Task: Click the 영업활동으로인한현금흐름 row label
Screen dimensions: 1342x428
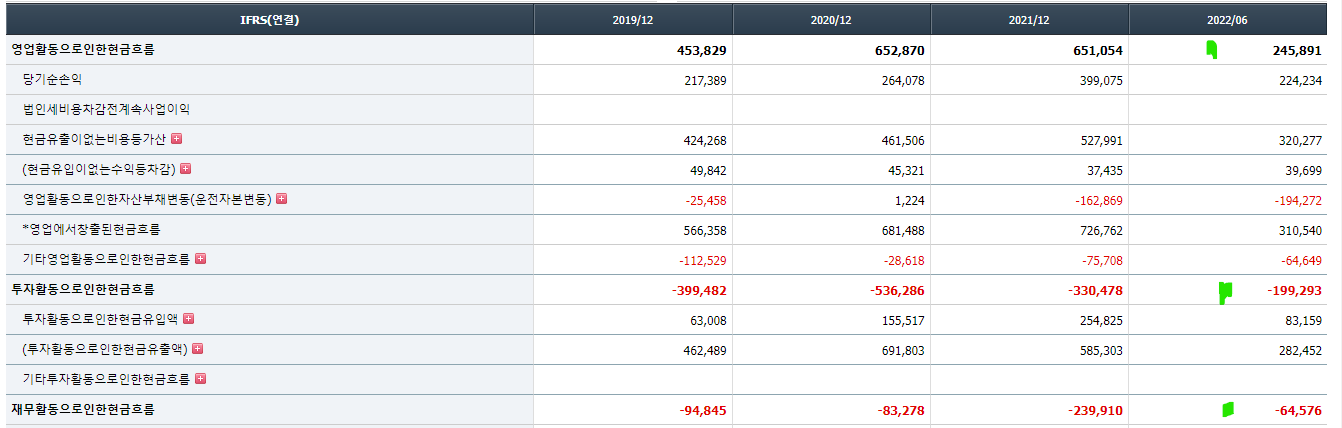Action: tap(83, 49)
